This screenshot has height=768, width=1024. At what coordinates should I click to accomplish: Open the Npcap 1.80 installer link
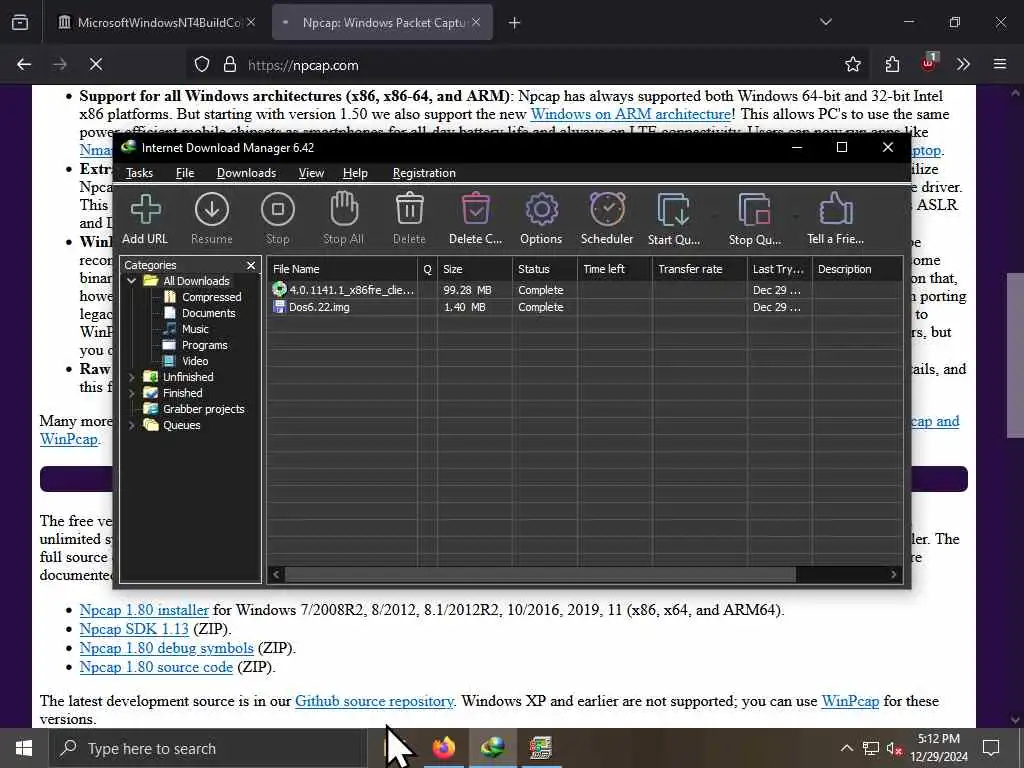tap(144, 610)
